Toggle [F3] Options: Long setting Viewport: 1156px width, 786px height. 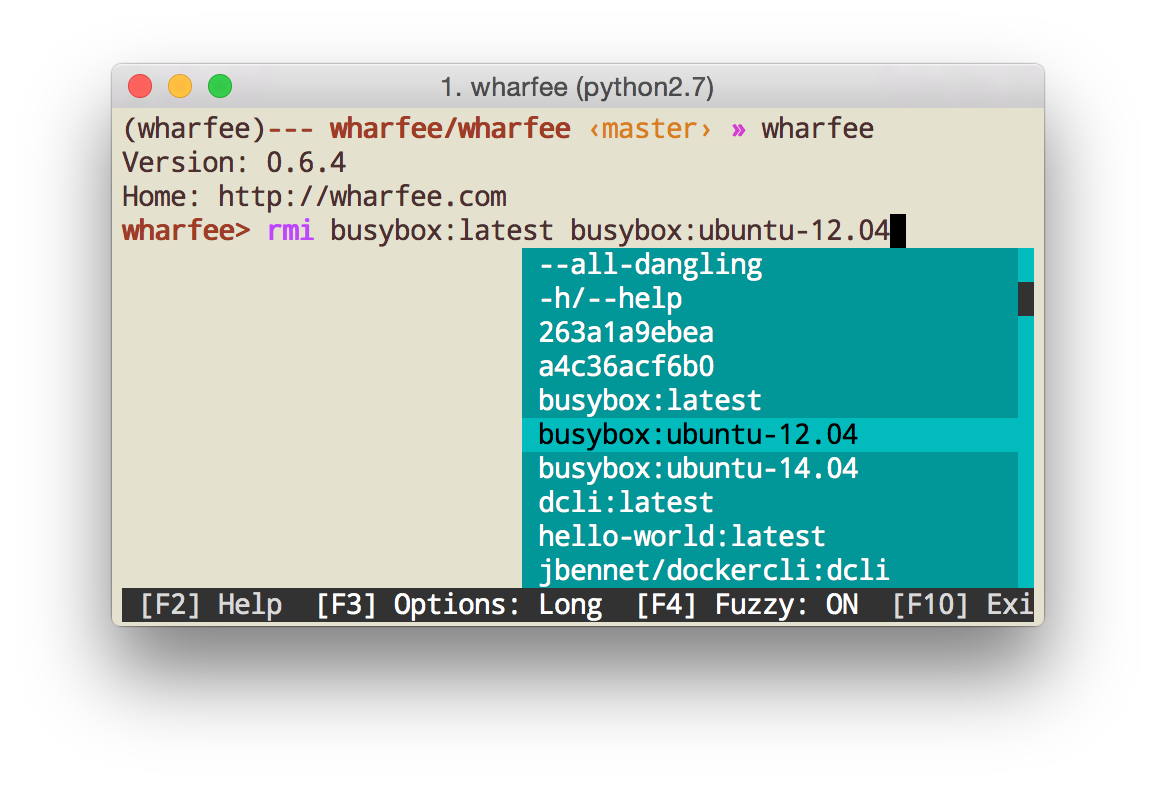[x=459, y=605]
